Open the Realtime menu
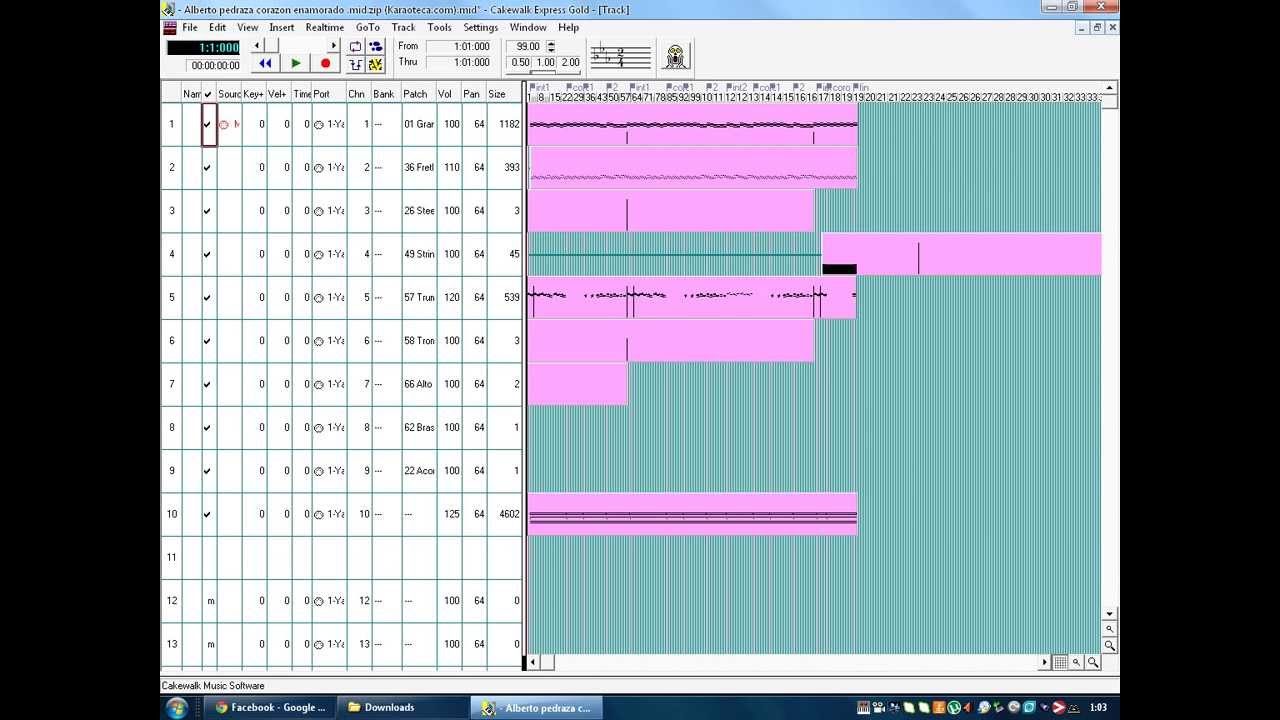The width and height of the screenshot is (1280, 720). coord(325,27)
